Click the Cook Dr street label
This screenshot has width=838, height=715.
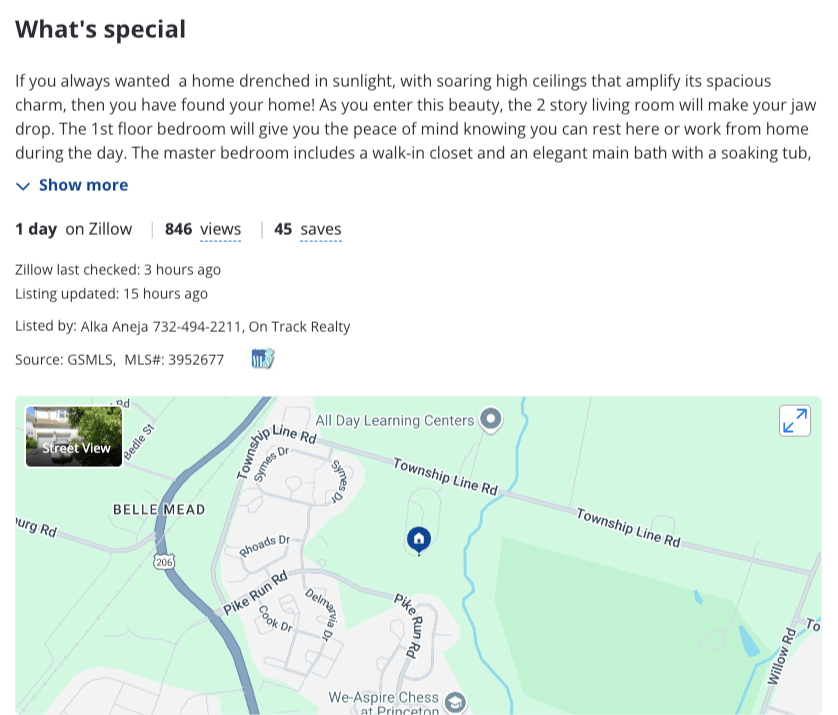click(x=274, y=619)
